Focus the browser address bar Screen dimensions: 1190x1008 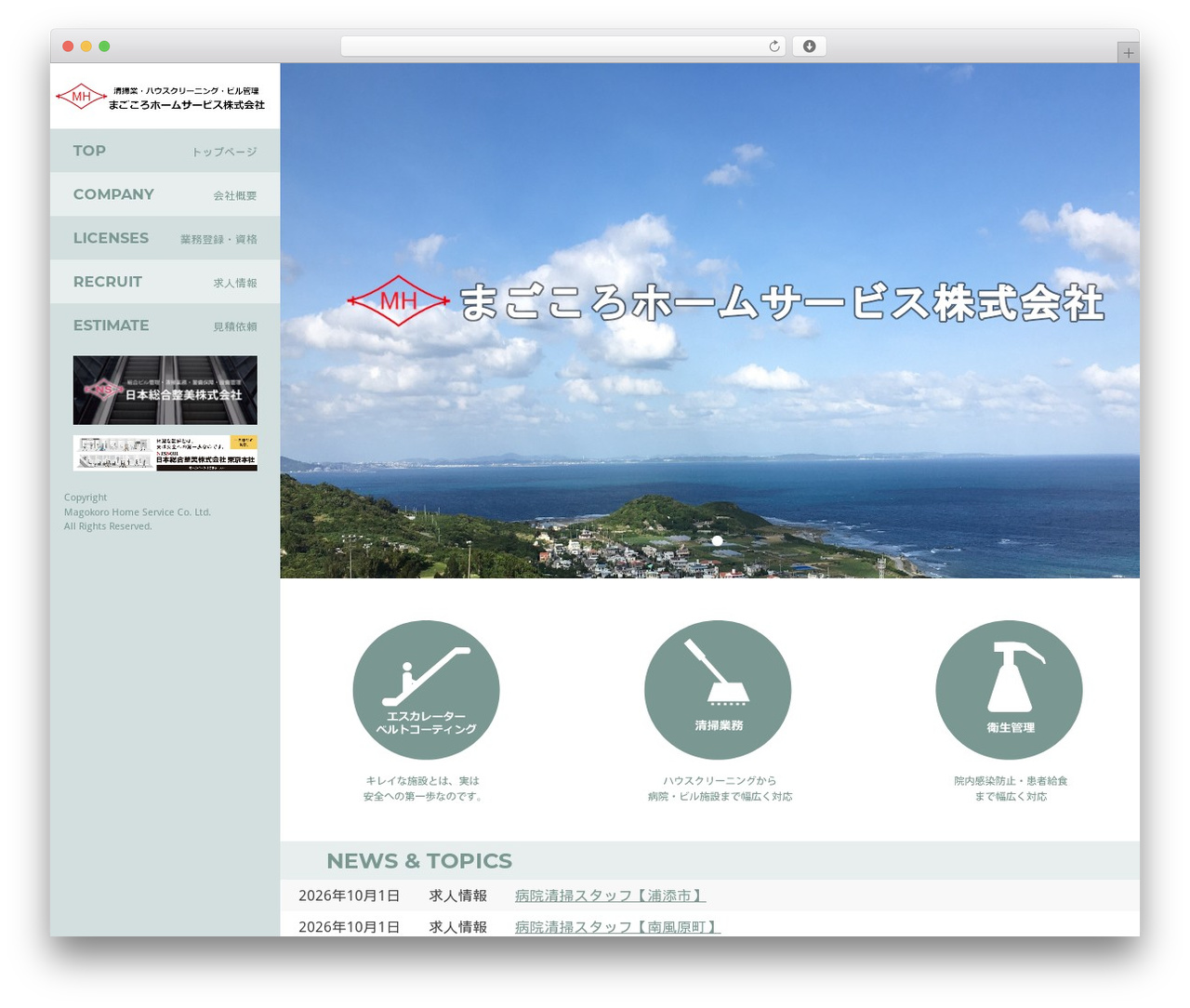pyautogui.click(x=563, y=46)
